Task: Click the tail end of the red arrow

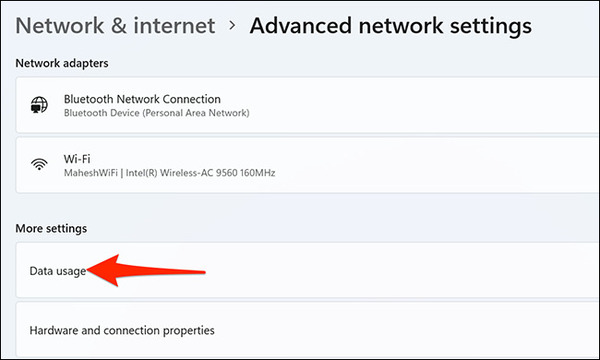Action: coord(203,272)
